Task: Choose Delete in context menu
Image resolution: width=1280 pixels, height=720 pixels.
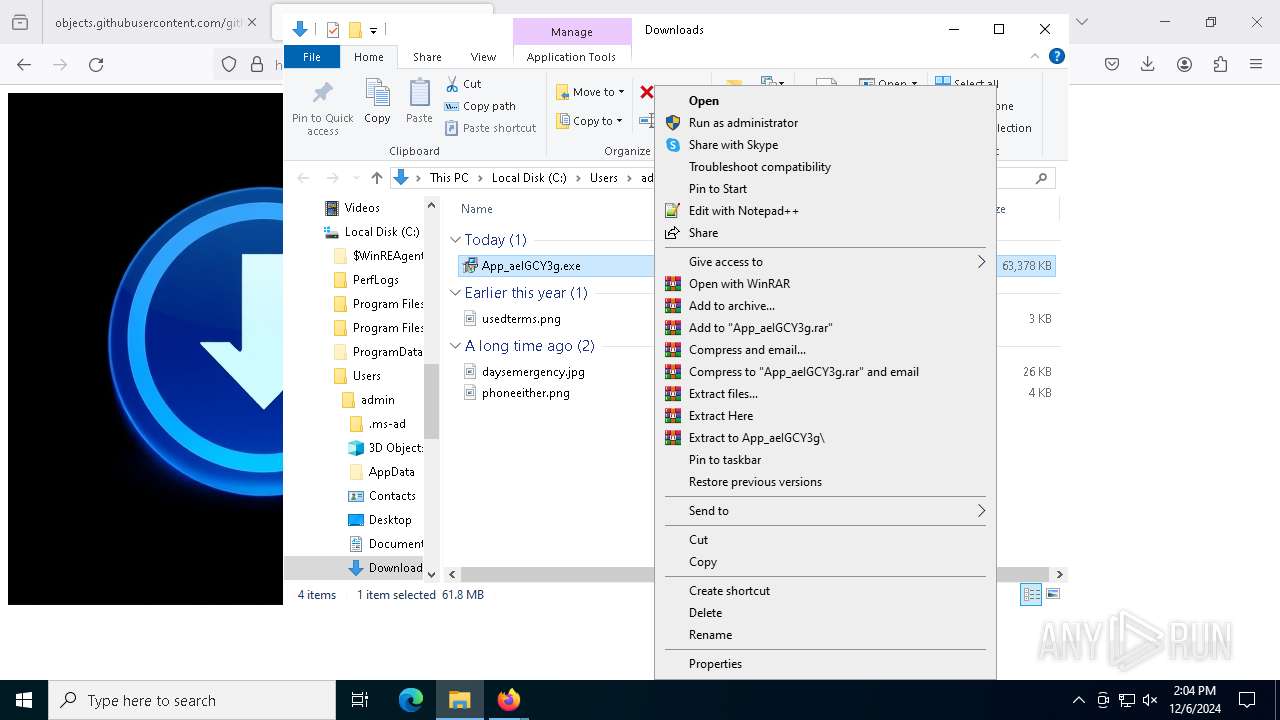Action: tap(705, 613)
